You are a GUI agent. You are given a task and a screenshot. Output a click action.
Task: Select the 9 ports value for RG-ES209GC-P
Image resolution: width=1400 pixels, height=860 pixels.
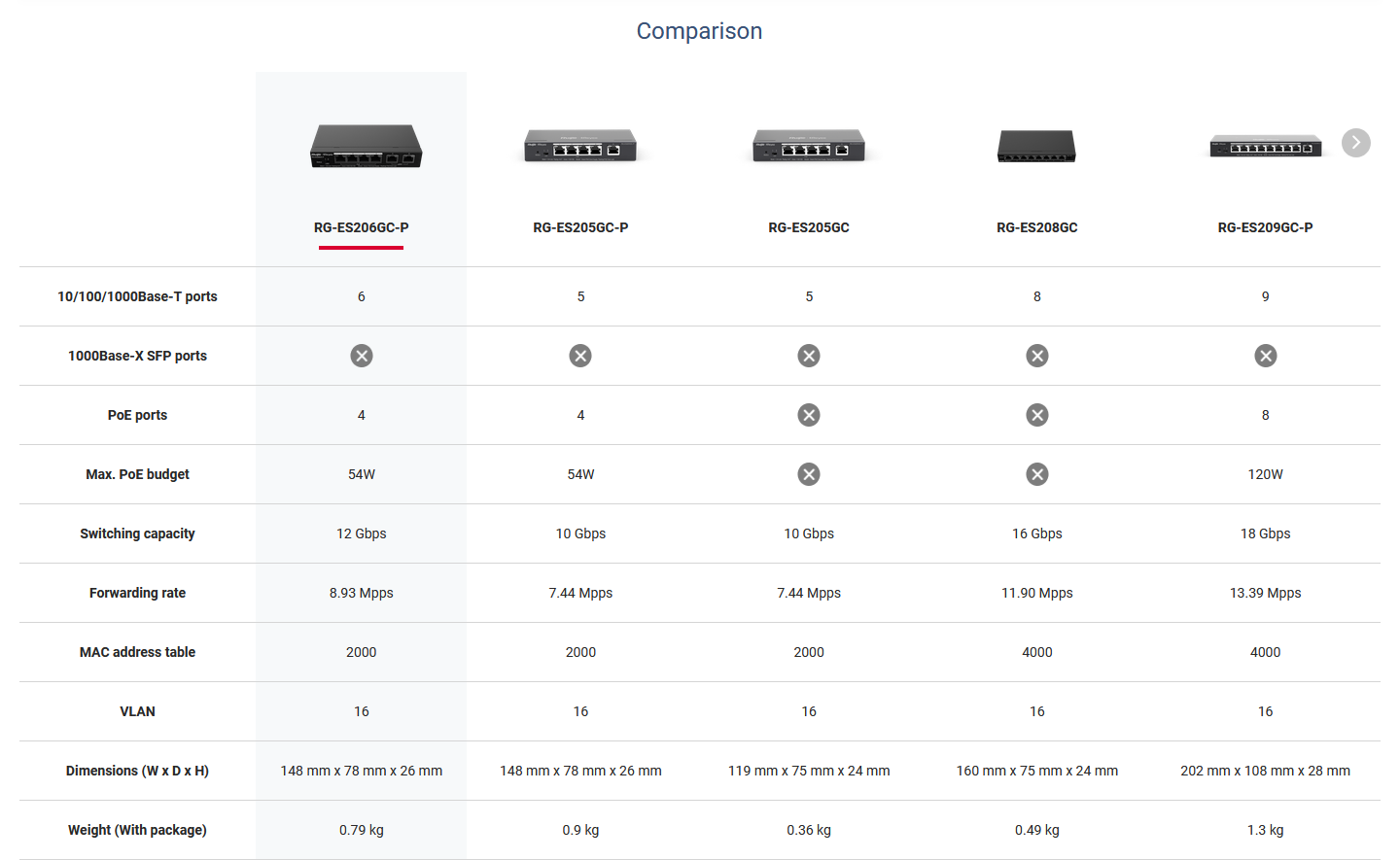coord(1265,296)
